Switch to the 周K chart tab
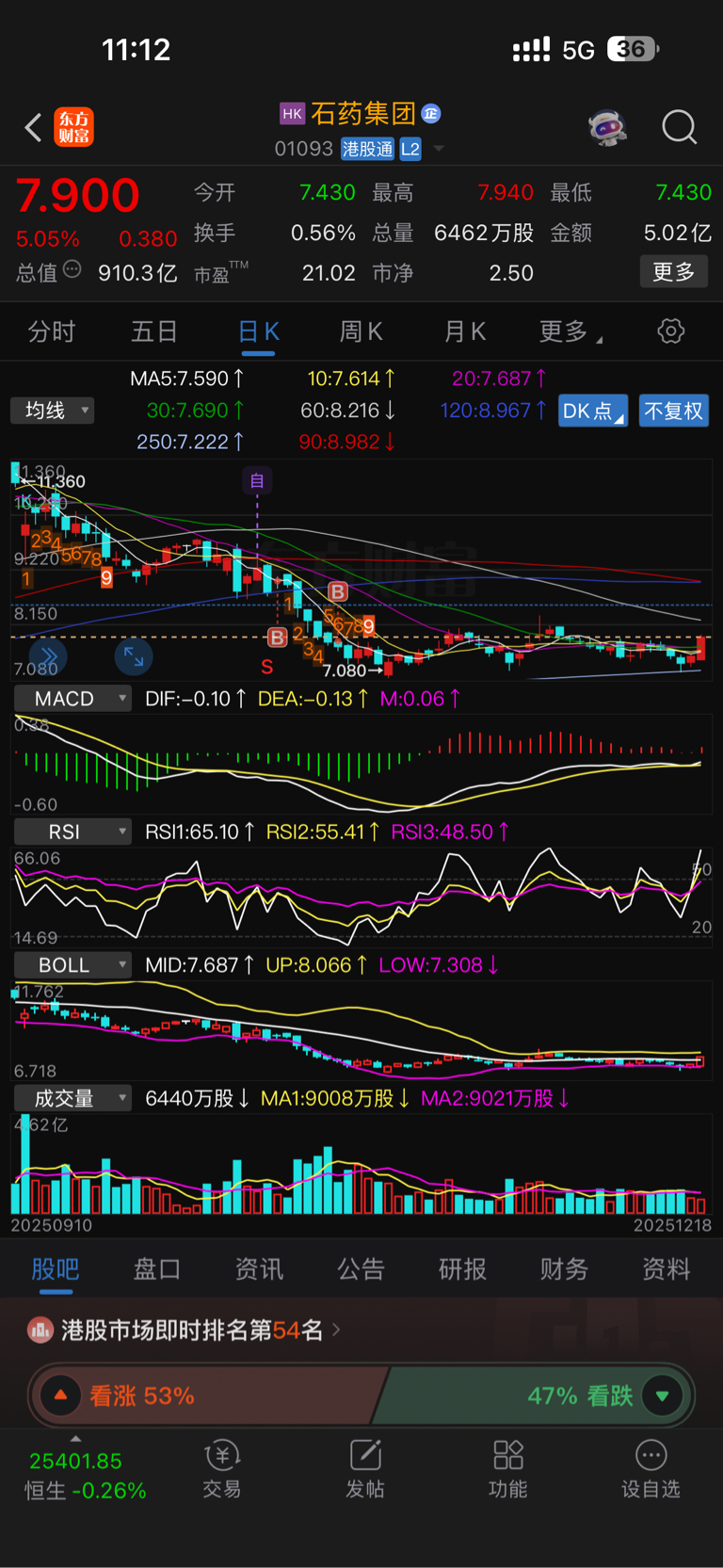Image resolution: width=723 pixels, height=1568 pixels. (x=361, y=331)
